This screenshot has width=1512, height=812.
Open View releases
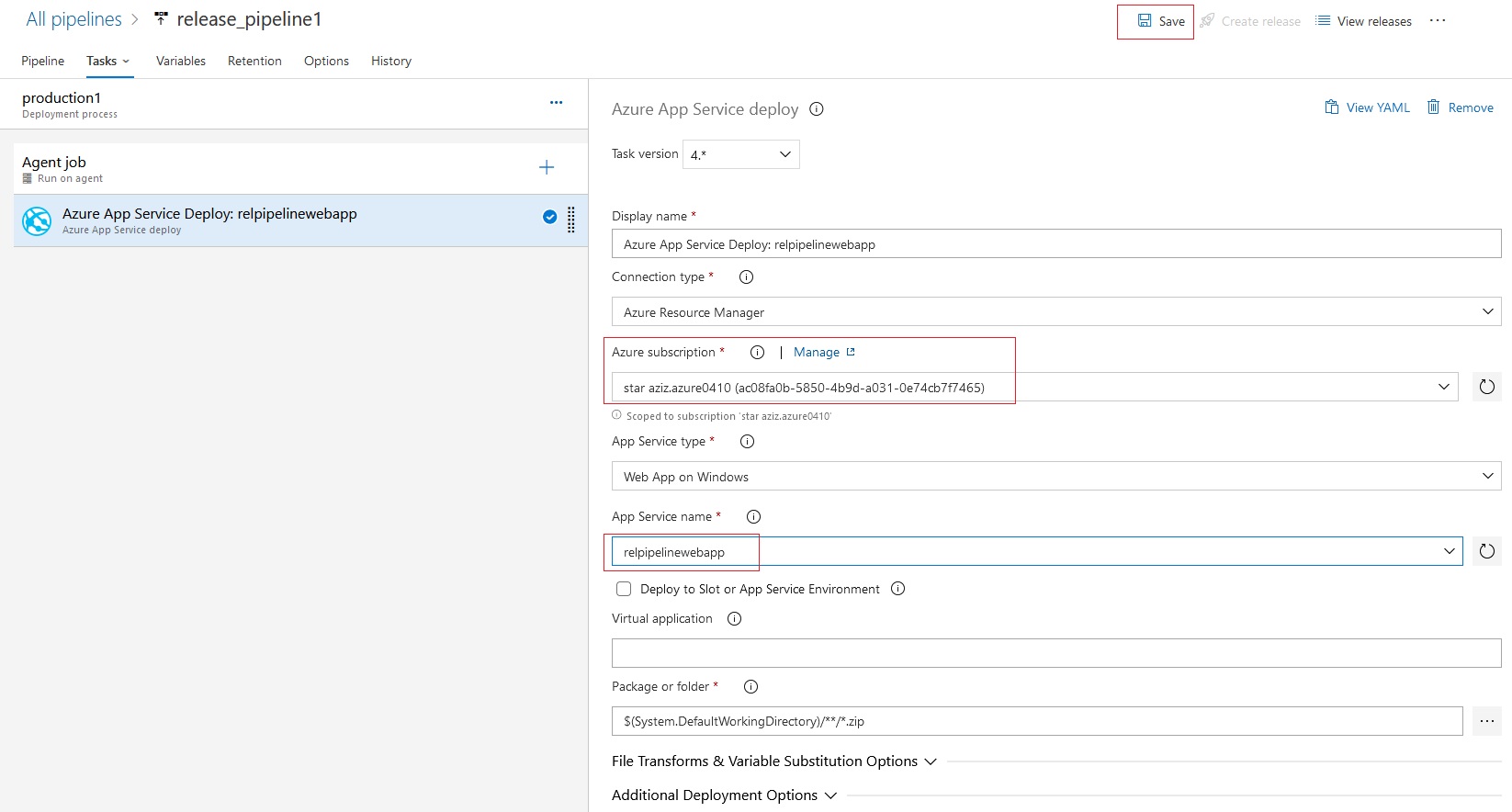[1363, 21]
